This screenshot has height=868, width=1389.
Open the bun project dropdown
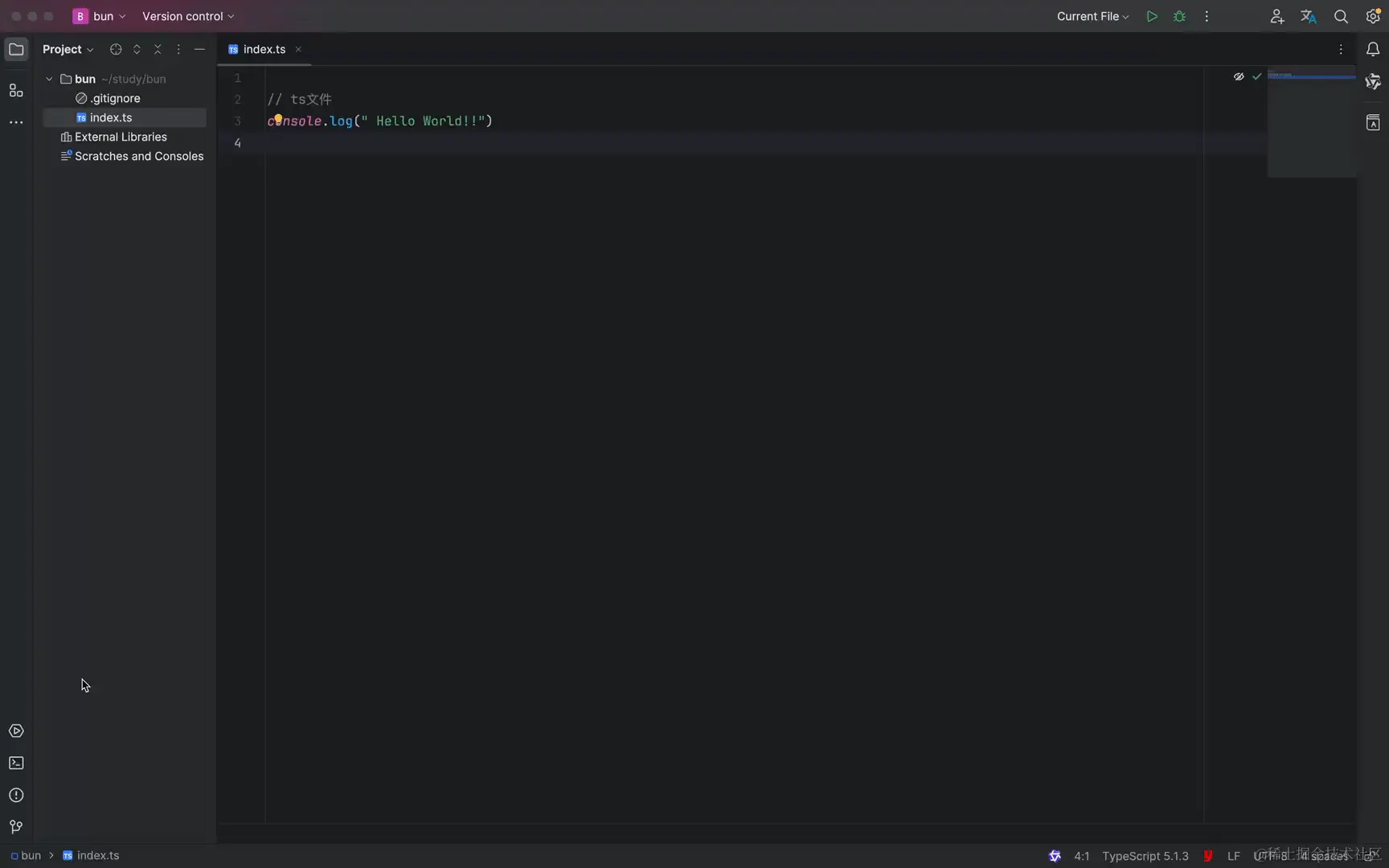pyautogui.click(x=100, y=16)
